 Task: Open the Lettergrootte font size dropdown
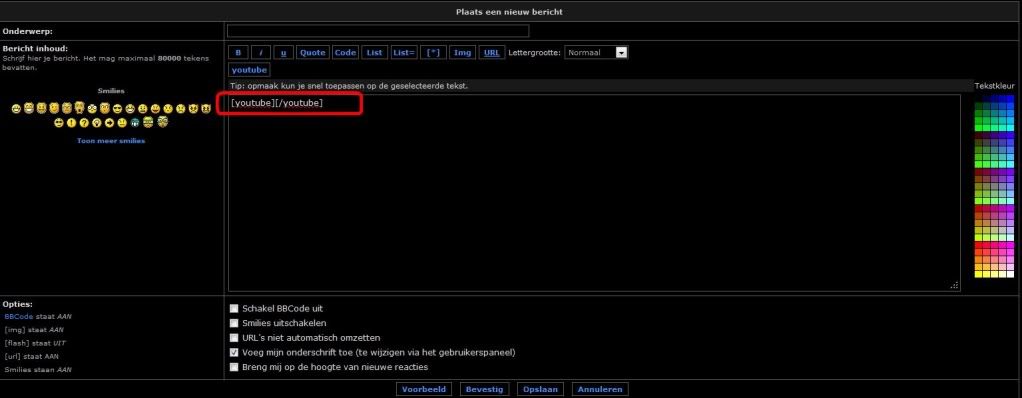(x=596, y=53)
